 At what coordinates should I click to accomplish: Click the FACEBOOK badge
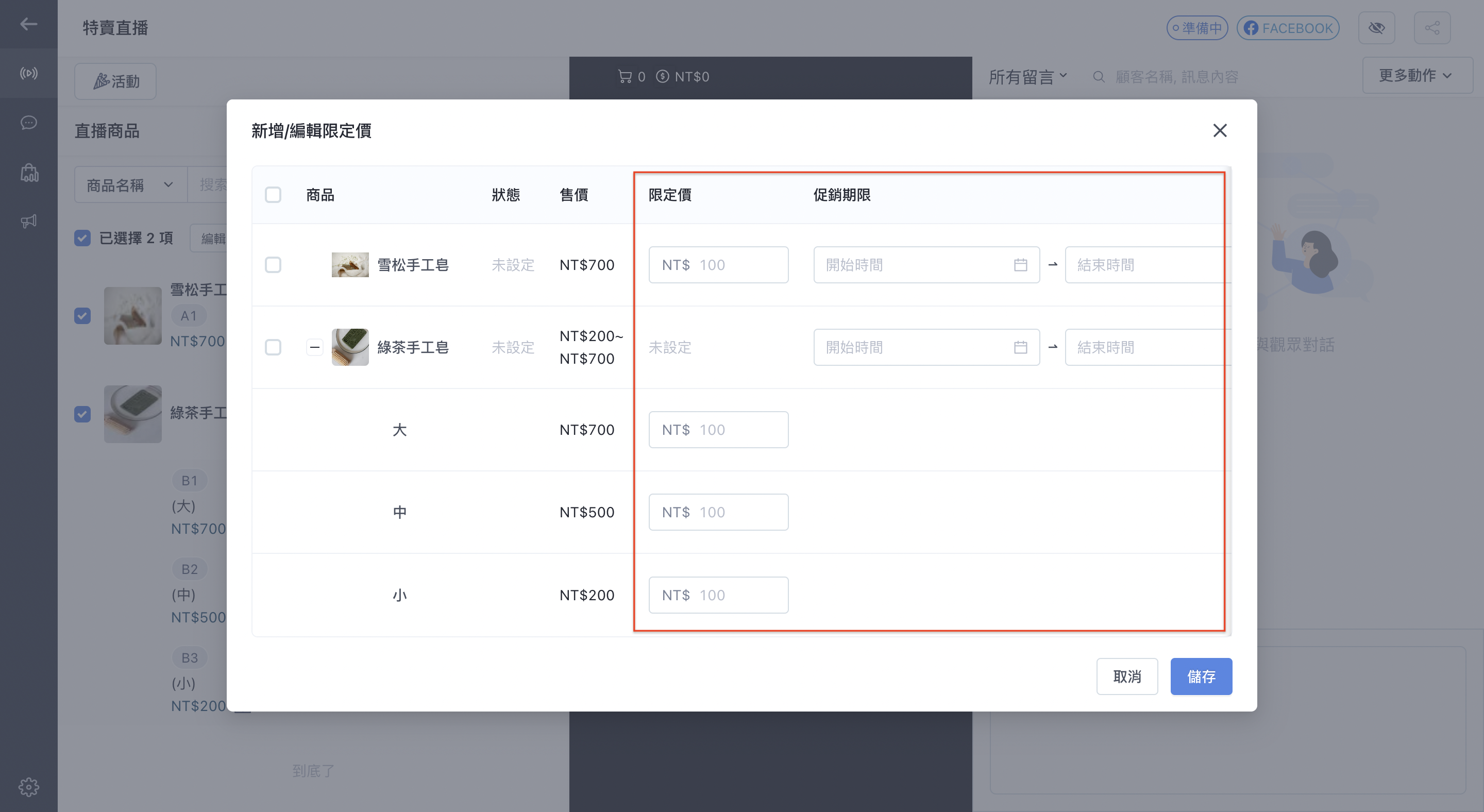[1288, 28]
